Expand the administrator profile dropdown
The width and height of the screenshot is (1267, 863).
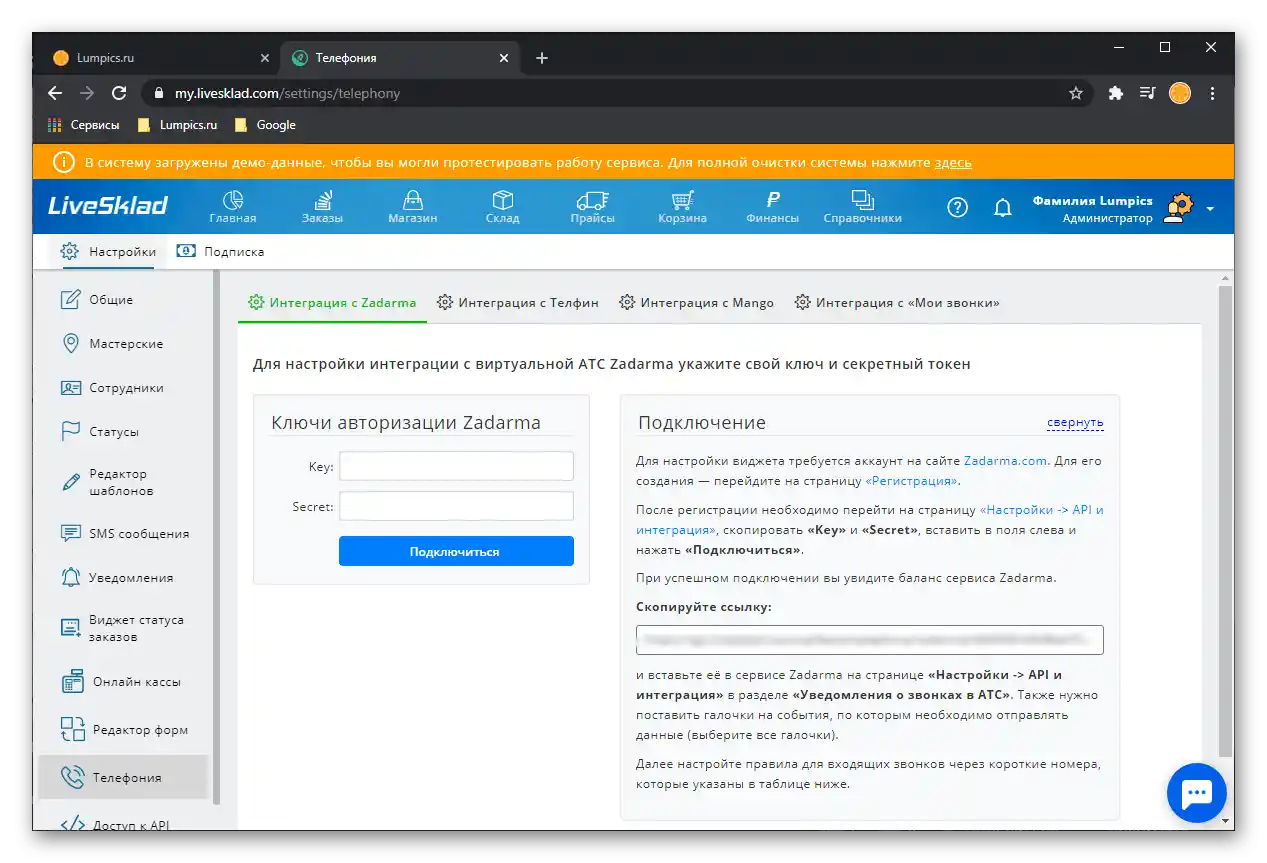pos(1211,207)
